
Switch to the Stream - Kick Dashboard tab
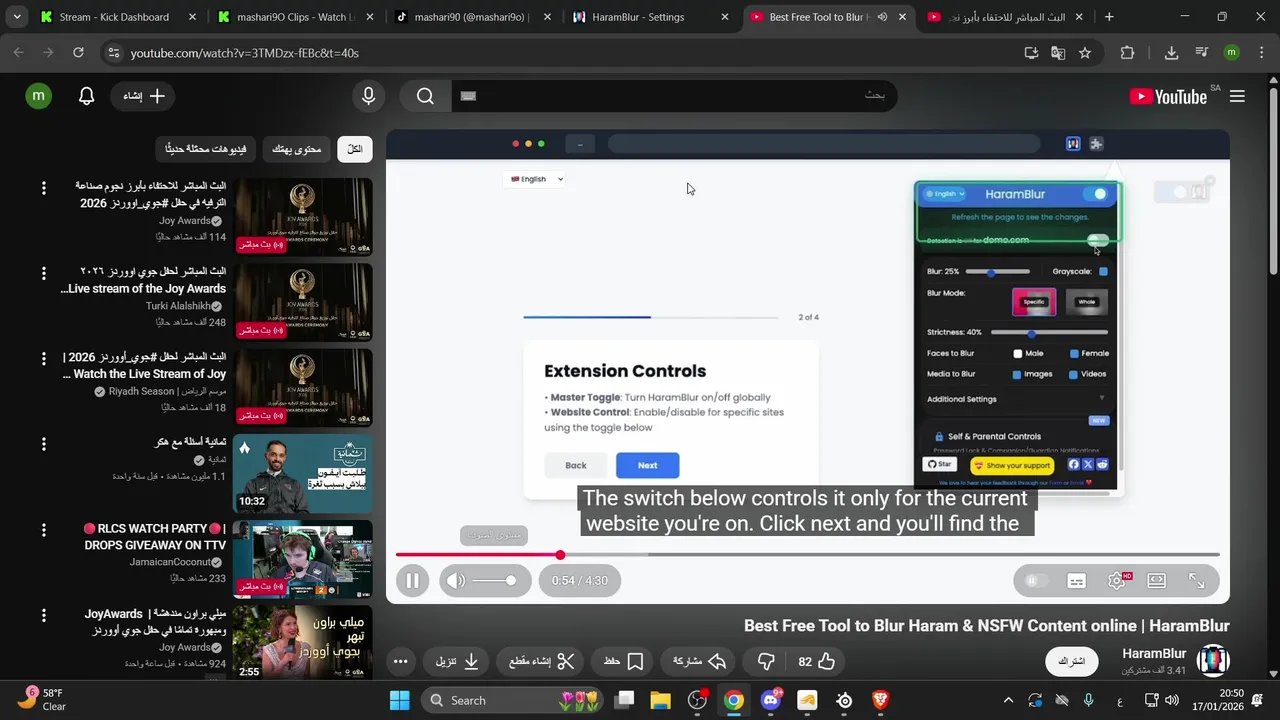[x=105, y=17]
